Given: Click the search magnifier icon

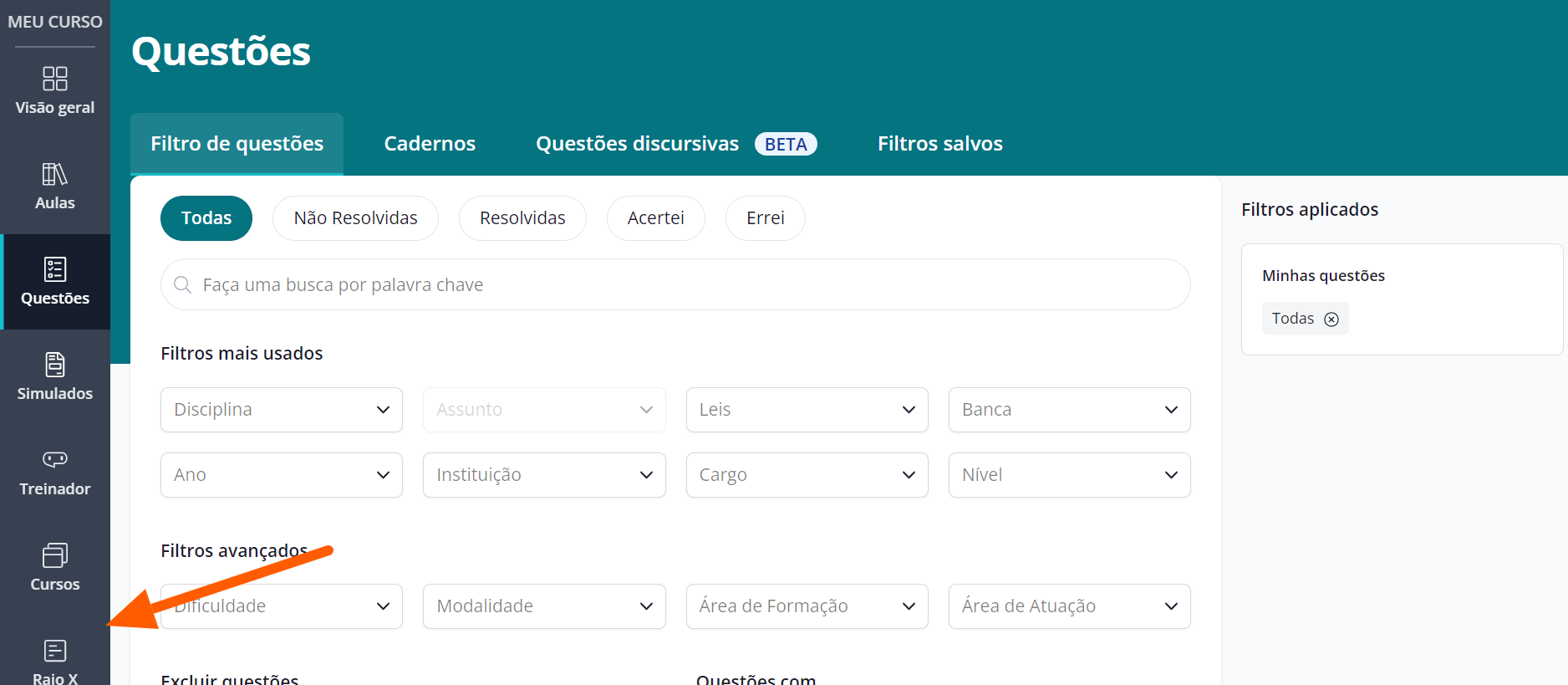Looking at the screenshot, I should pos(182,285).
